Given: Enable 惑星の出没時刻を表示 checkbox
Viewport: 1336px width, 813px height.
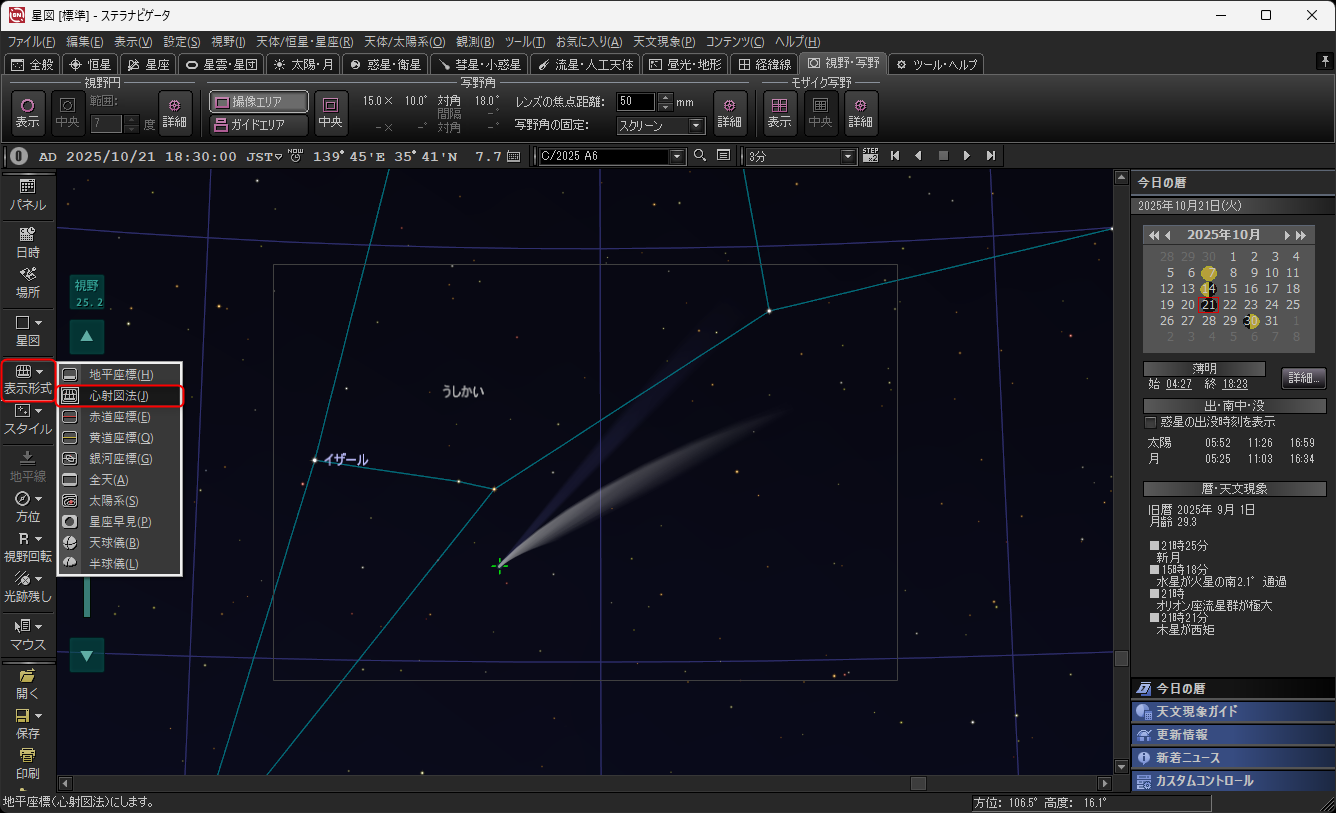Looking at the screenshot, I should 1151,422.
